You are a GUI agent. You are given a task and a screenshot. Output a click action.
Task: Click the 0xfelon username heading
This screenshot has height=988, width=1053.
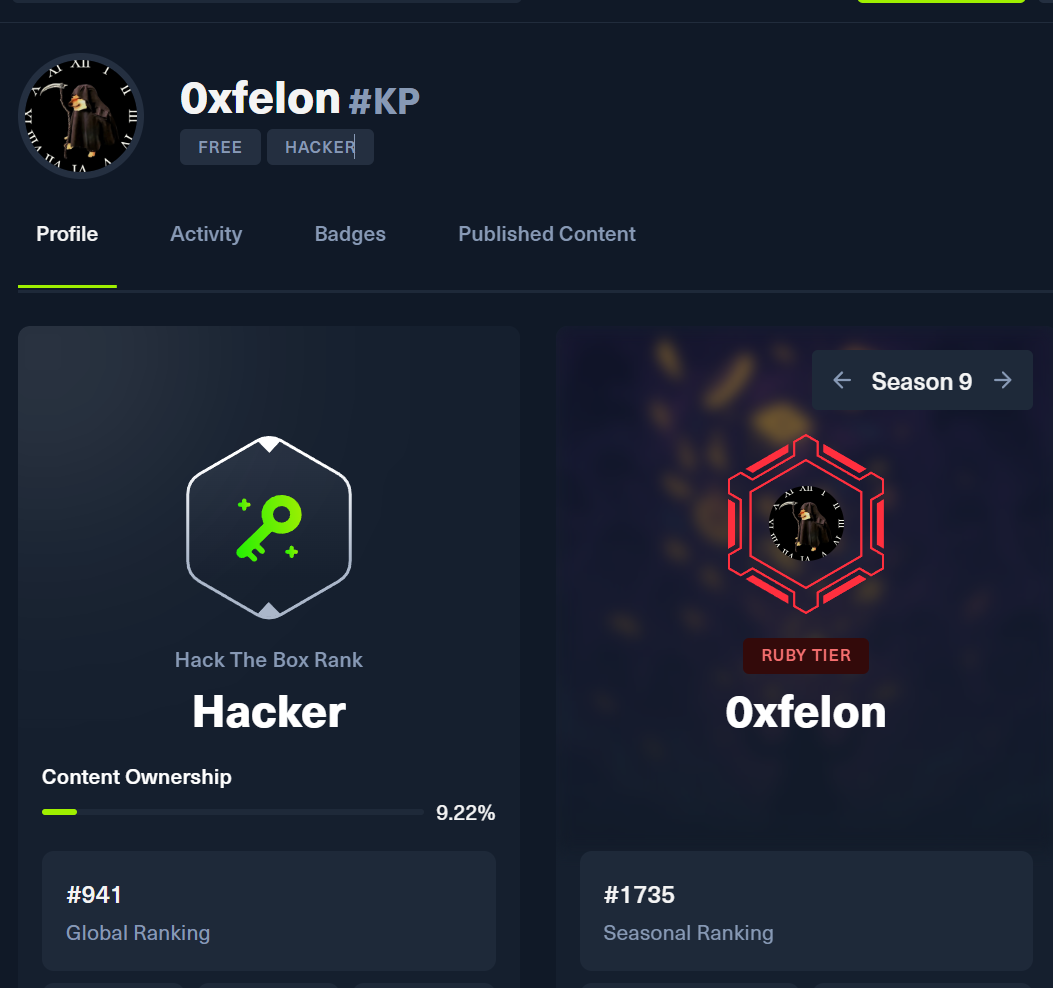click(261, 99)
